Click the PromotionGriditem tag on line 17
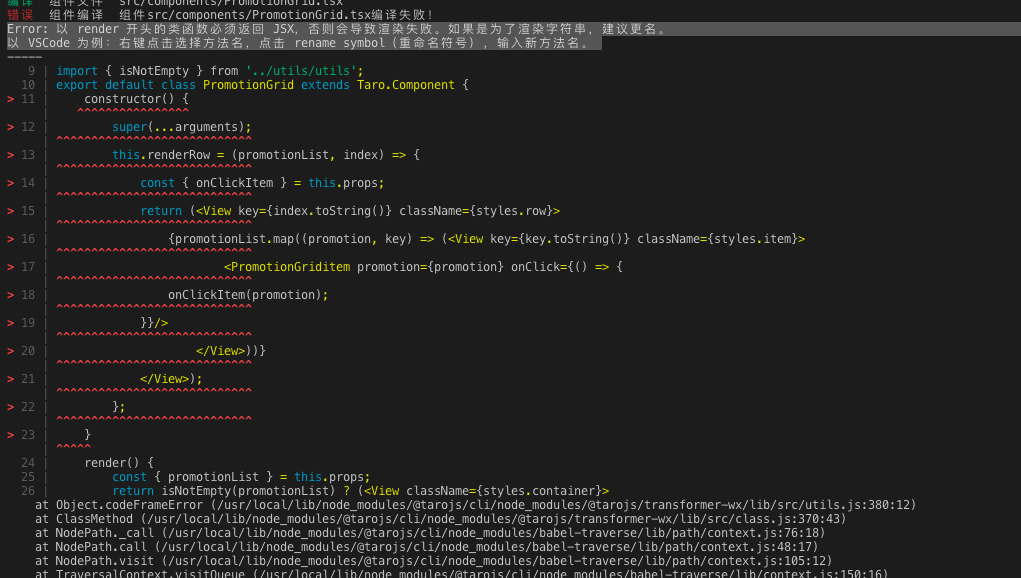Viewport: 1021px width, 578px height. (x=287, y=267)
